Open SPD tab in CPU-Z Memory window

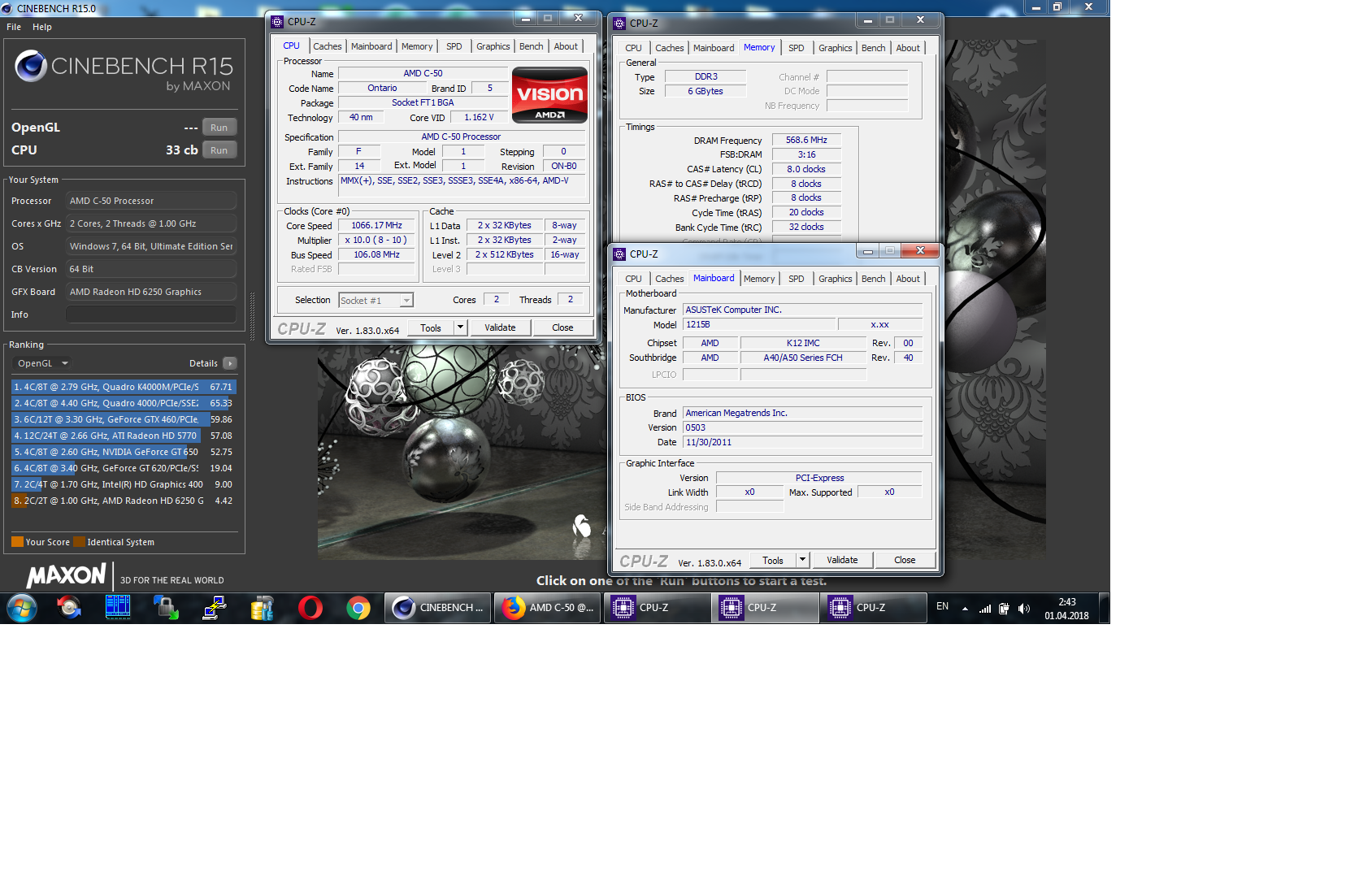point(797,48)
